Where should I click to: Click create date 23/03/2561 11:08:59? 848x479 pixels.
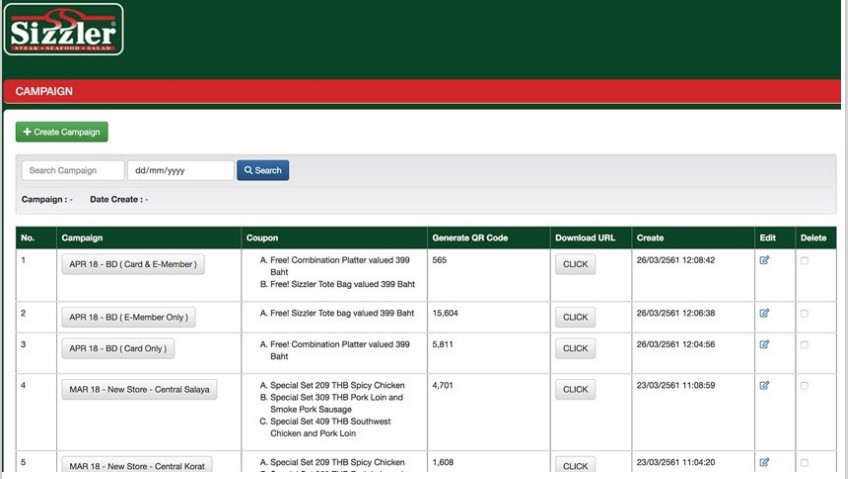pos(675,385)
